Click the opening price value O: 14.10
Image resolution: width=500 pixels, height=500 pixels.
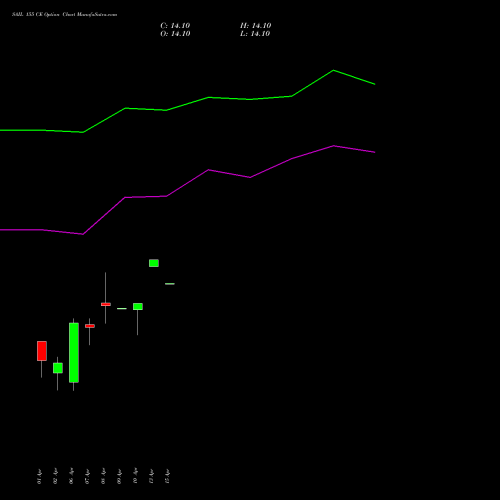(175, 34)
